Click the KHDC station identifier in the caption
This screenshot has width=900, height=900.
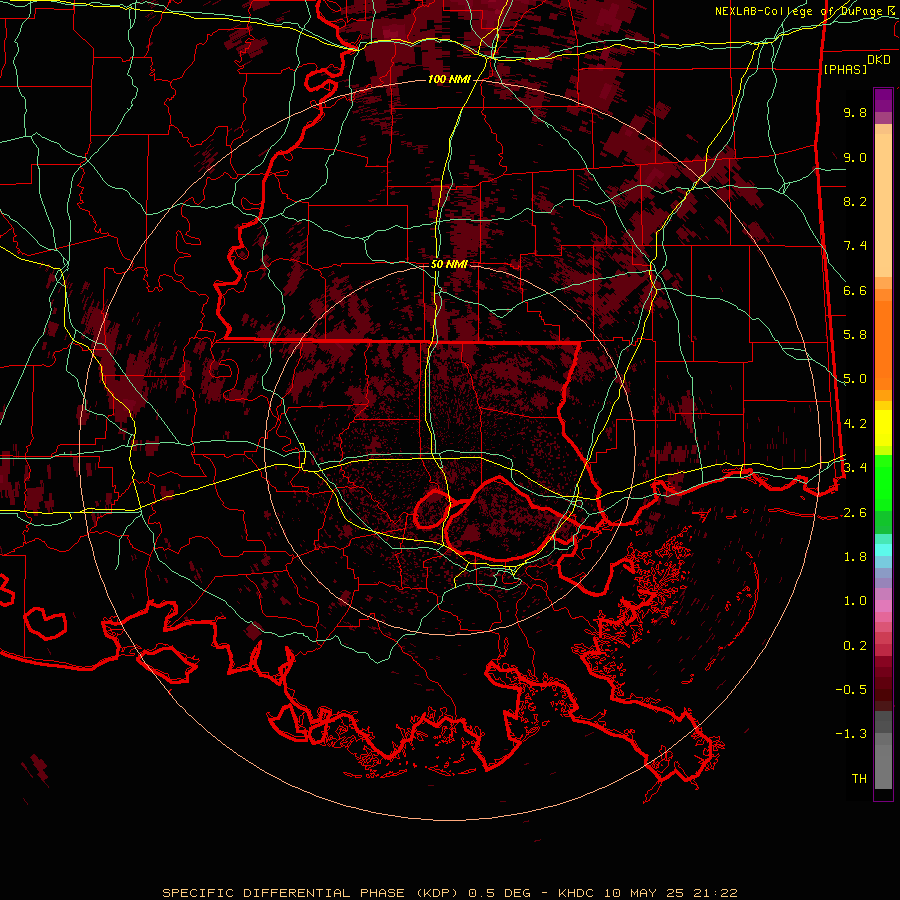(577, 893)
